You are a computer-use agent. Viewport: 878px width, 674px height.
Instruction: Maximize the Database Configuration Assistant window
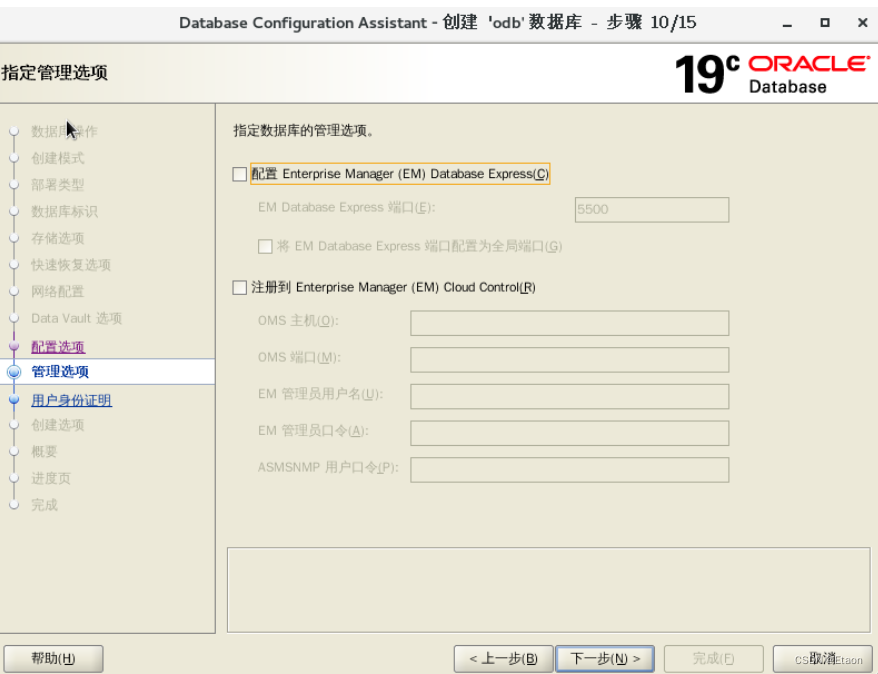(825, 23)
